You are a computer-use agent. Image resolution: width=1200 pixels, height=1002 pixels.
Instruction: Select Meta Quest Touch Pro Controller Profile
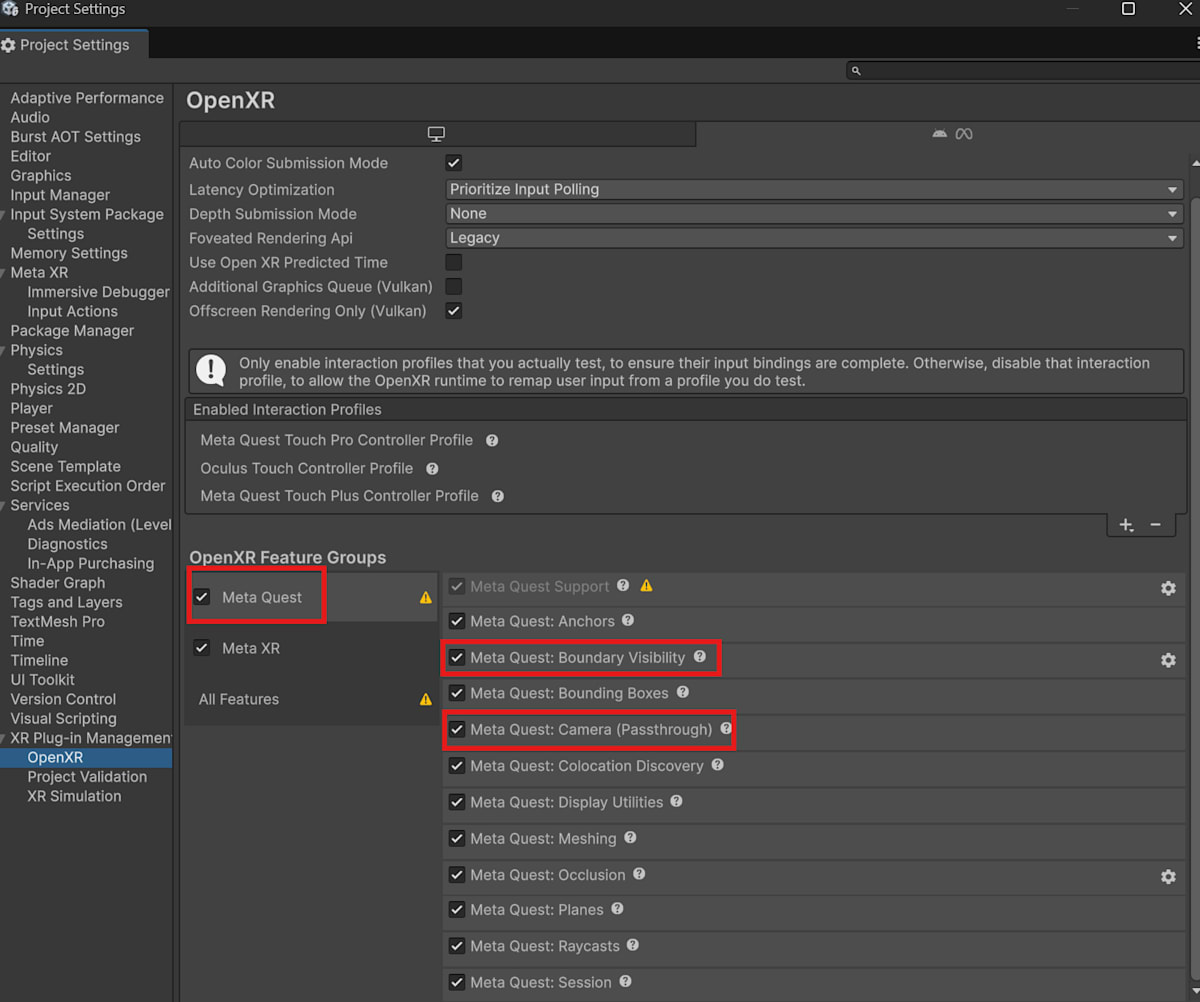336,440
